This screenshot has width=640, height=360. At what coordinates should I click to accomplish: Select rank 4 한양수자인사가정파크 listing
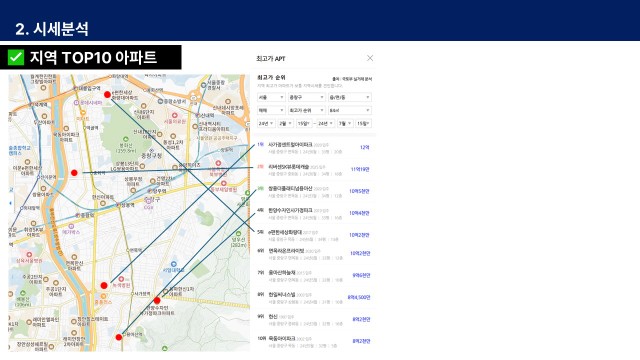[x=313, y=213]
